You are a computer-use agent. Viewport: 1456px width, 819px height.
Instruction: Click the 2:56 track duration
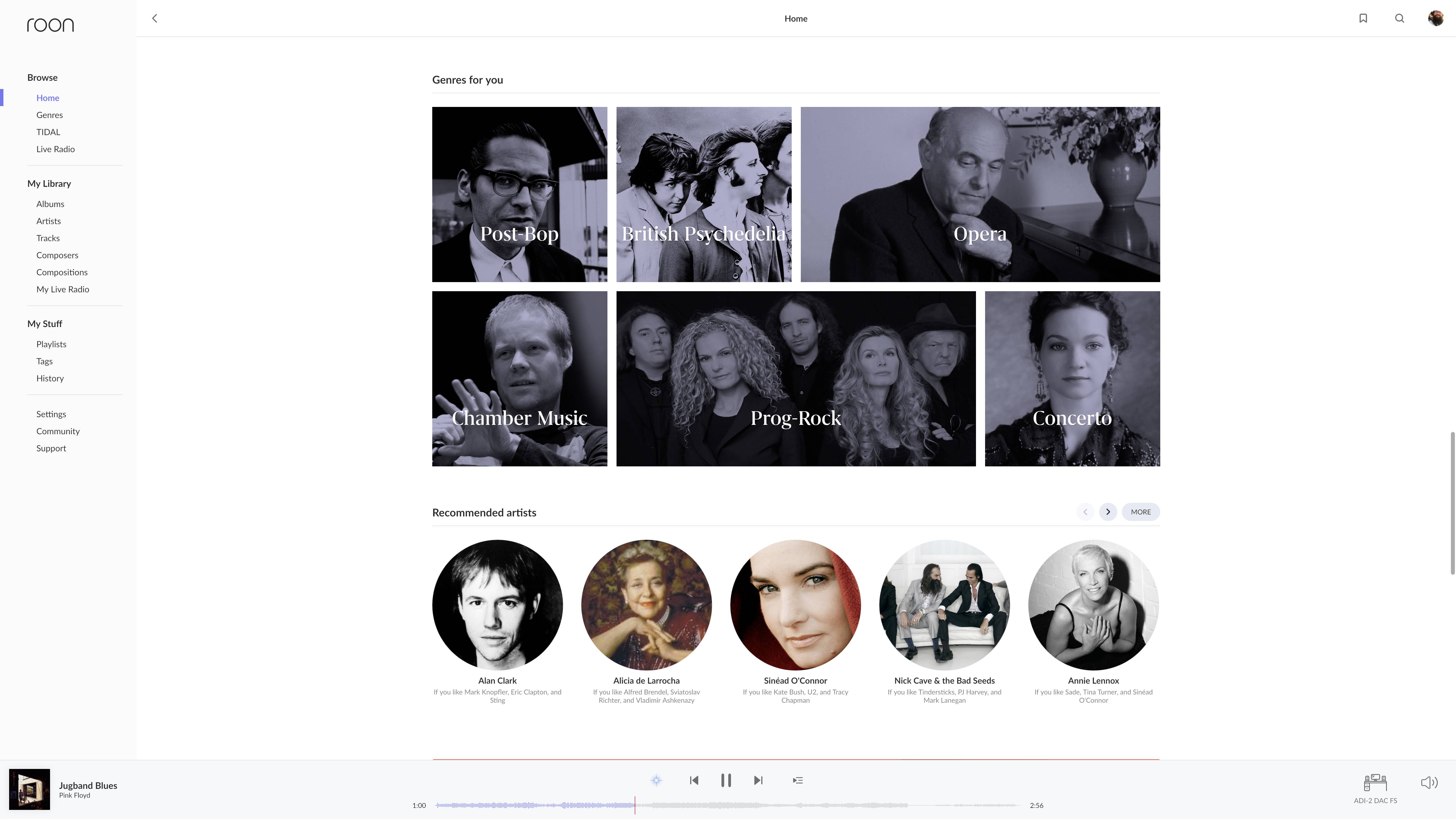pyautogui.click(x=1037, y=805)
